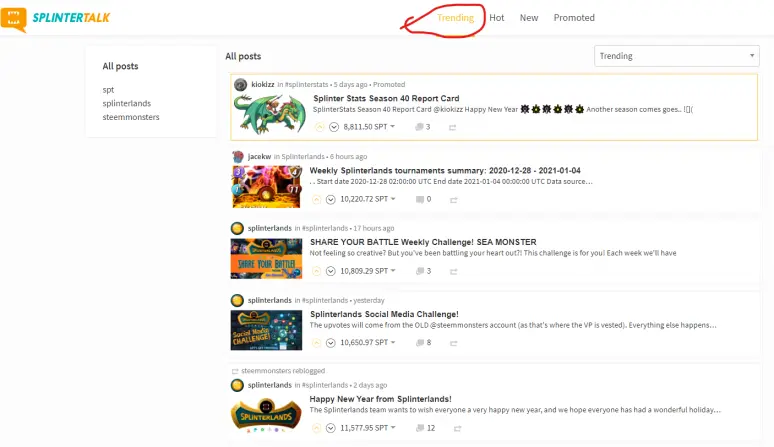Select the steemmonsters tag in sidebar
The height and width of the screenshot is (447, 774).
pyautogui.click(x=131, y=117)
